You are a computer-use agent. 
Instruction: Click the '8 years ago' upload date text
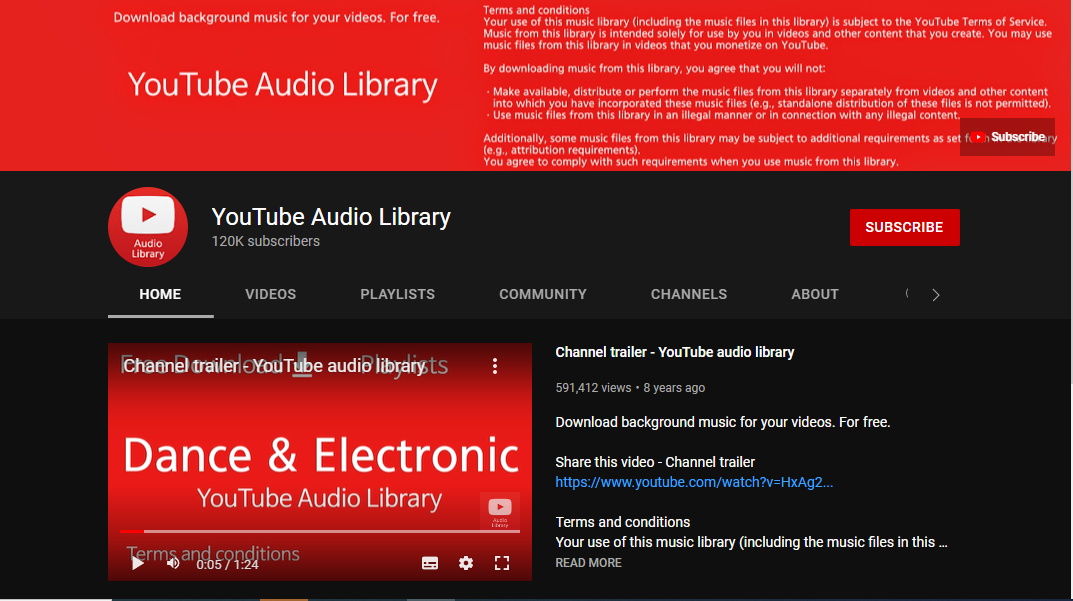(674, 387)
